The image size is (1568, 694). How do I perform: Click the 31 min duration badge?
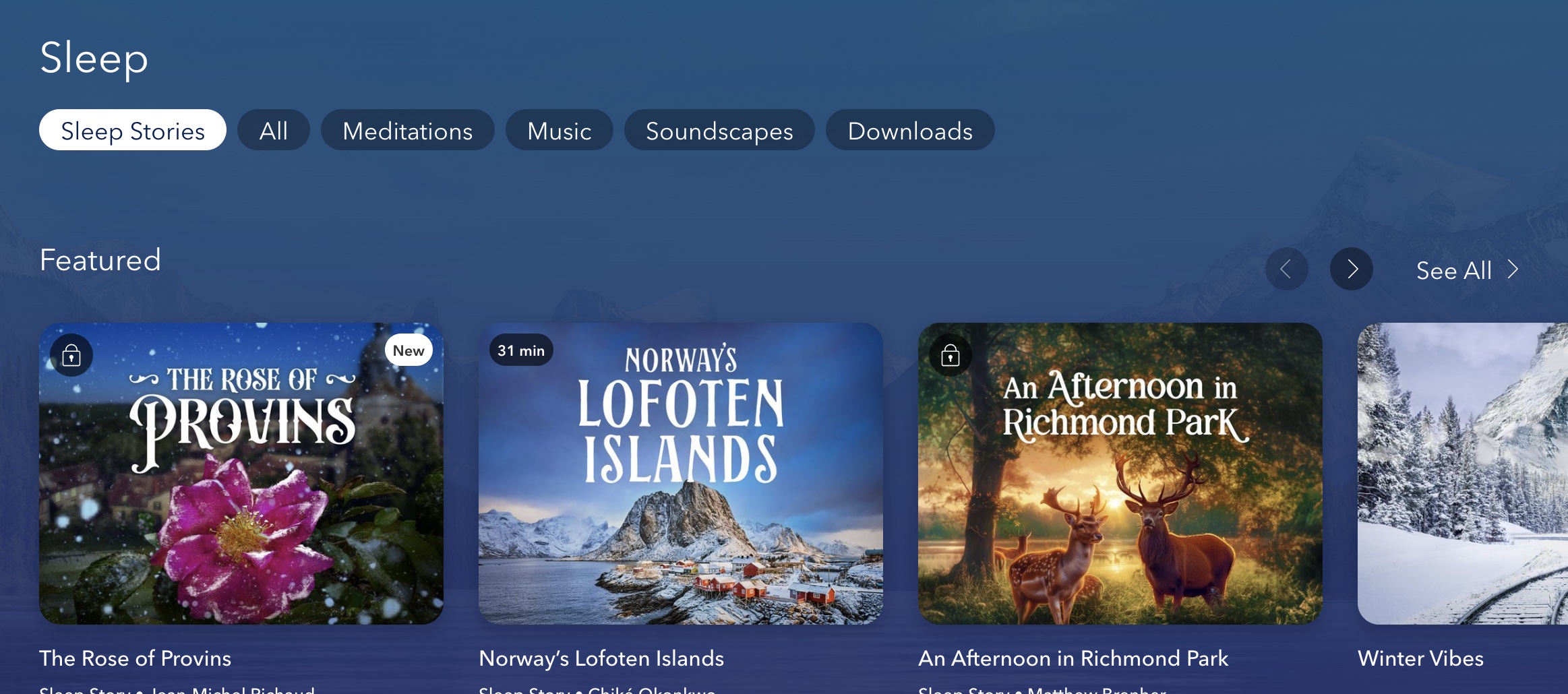(521, 350)
